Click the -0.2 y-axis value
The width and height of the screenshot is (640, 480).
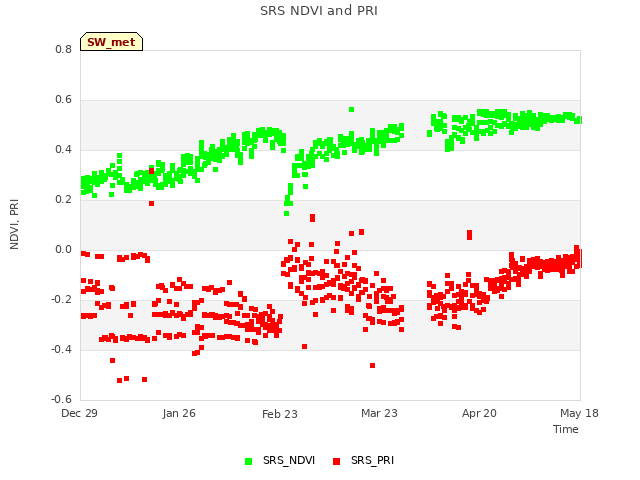pos(62,299)
